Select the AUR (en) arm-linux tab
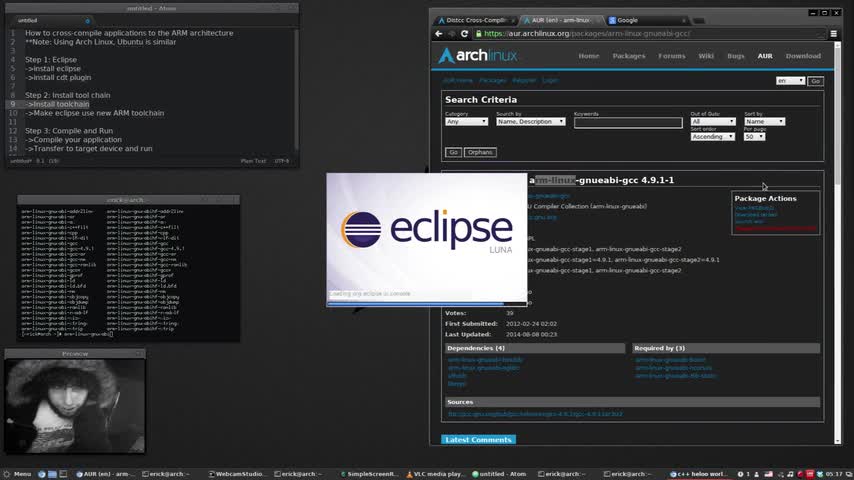 [x=561, y=20]
